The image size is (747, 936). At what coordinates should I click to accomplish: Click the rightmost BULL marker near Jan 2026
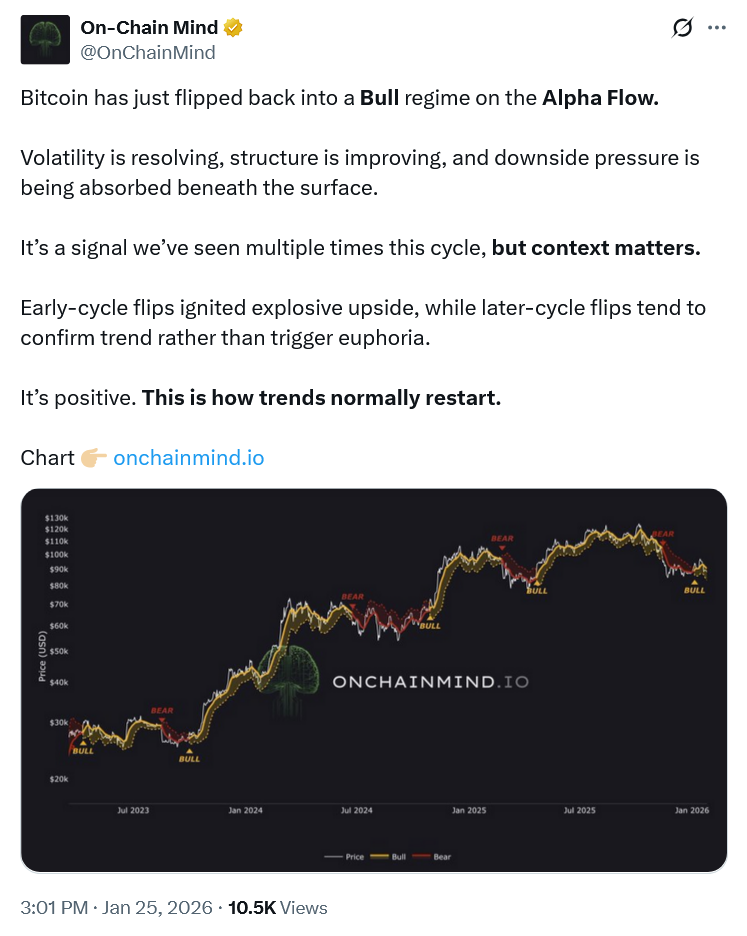pyautogui.click(x=694, y=590)
